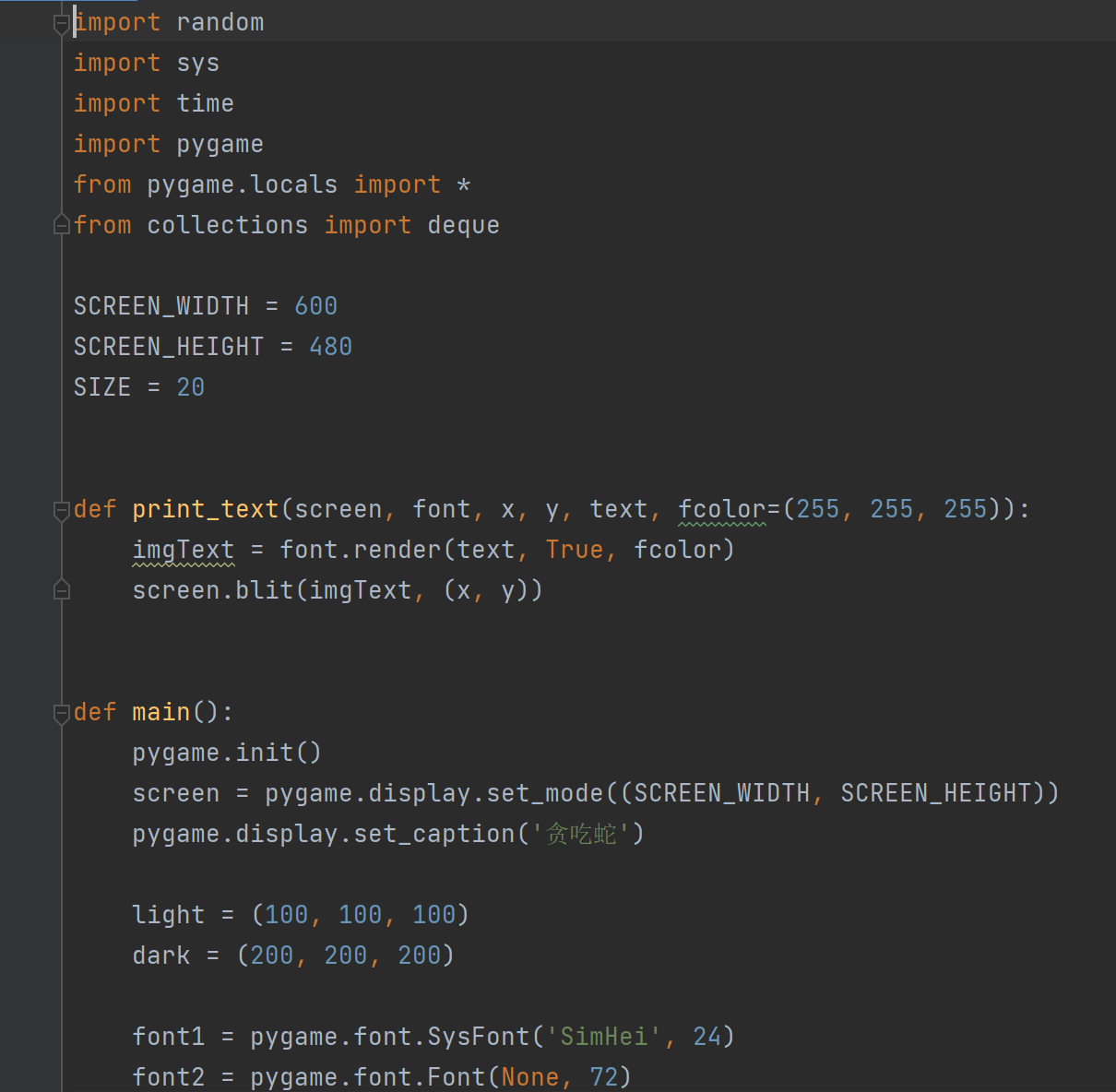Place cursor on SCREEN_WIDTH value 600
1116x1092 pixels.
(x=316, y=306)
